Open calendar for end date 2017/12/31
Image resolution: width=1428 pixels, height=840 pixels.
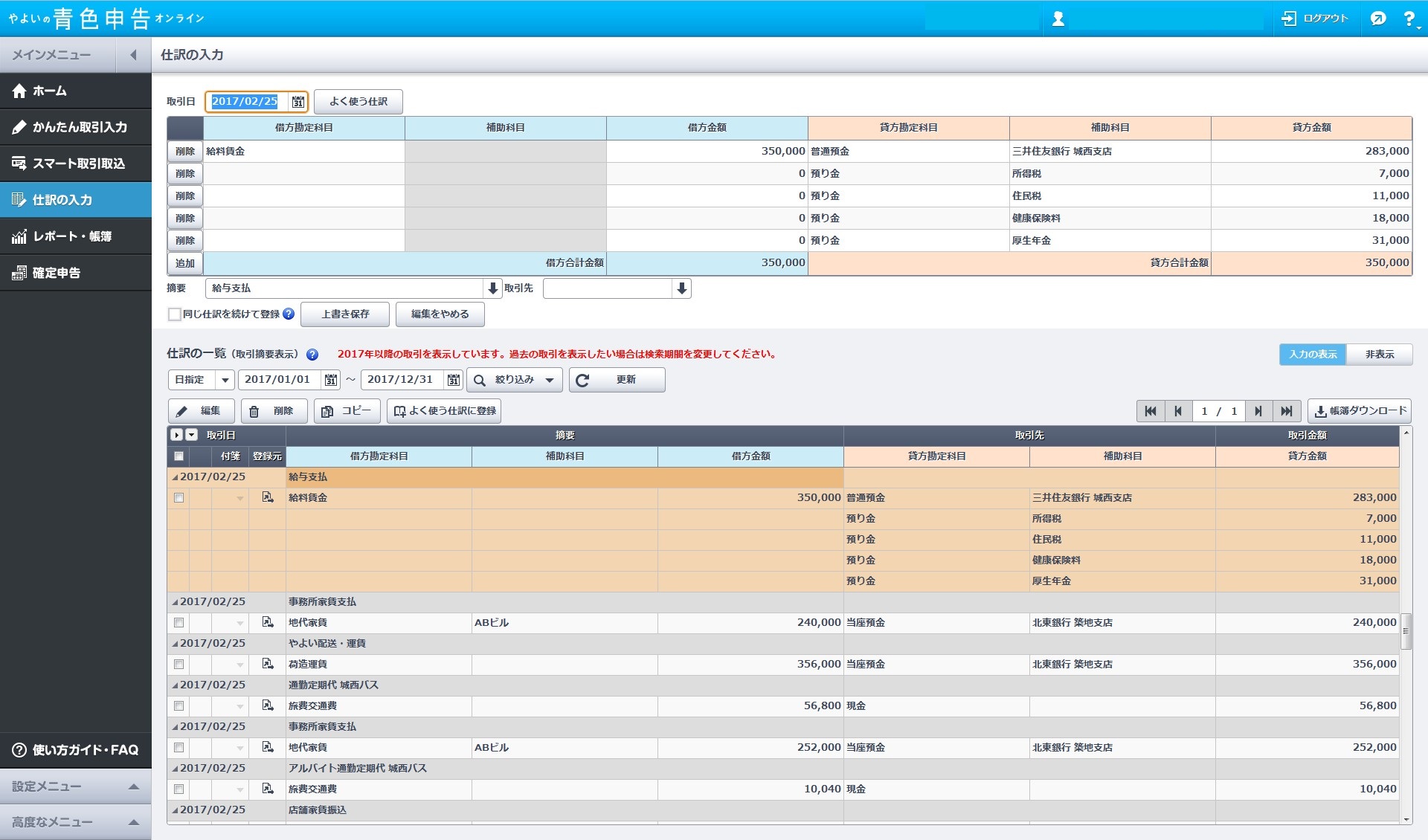pyautogui.click(x=454, y=380)
